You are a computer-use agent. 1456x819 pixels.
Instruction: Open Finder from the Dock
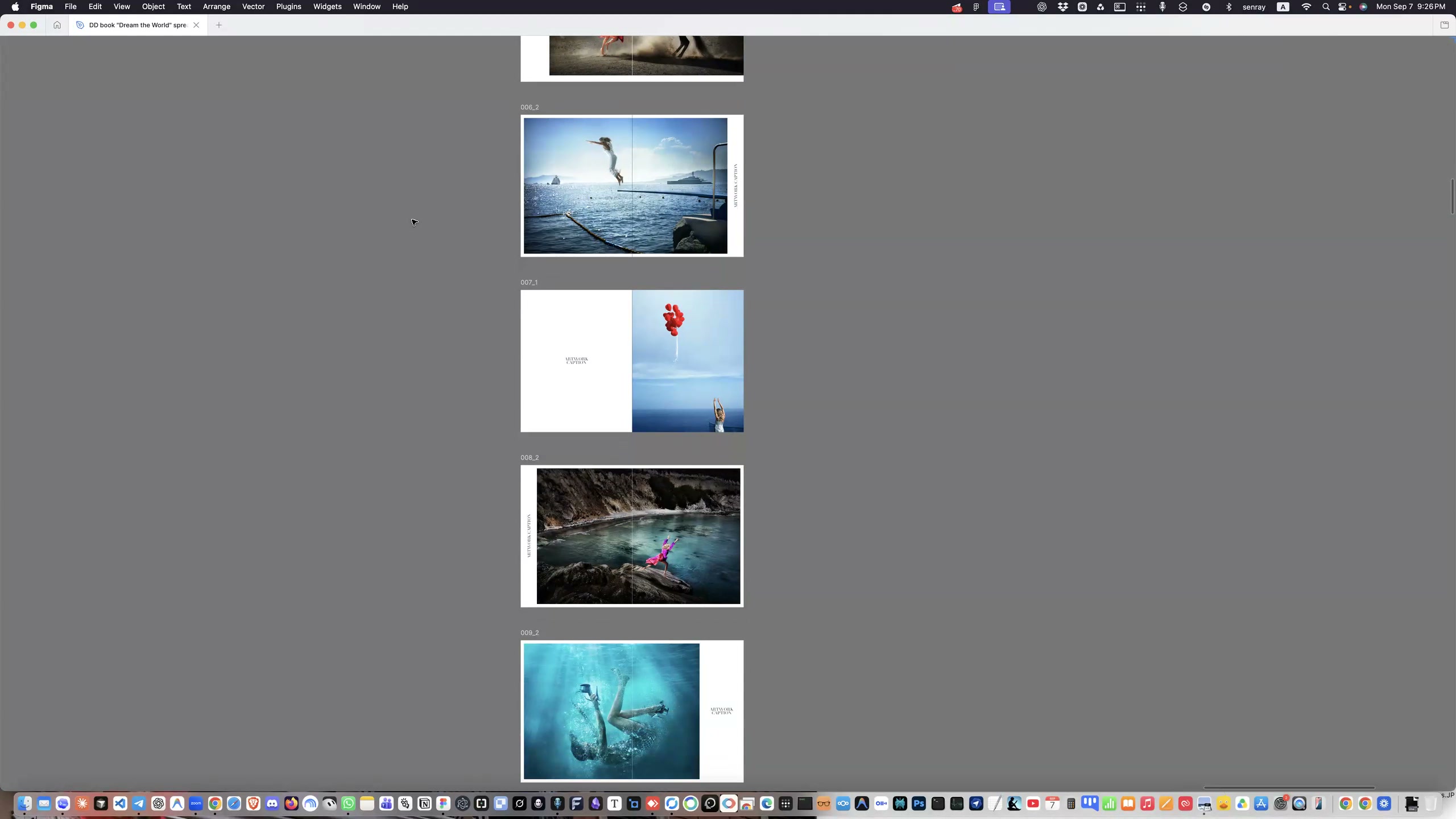(24, 804)
